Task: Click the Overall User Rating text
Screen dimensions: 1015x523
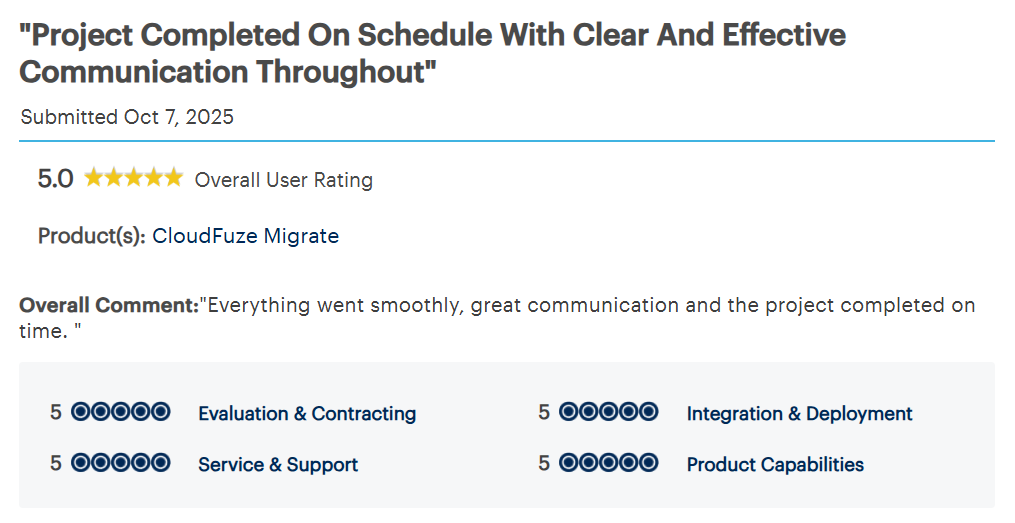Action: tap(284, 180)
